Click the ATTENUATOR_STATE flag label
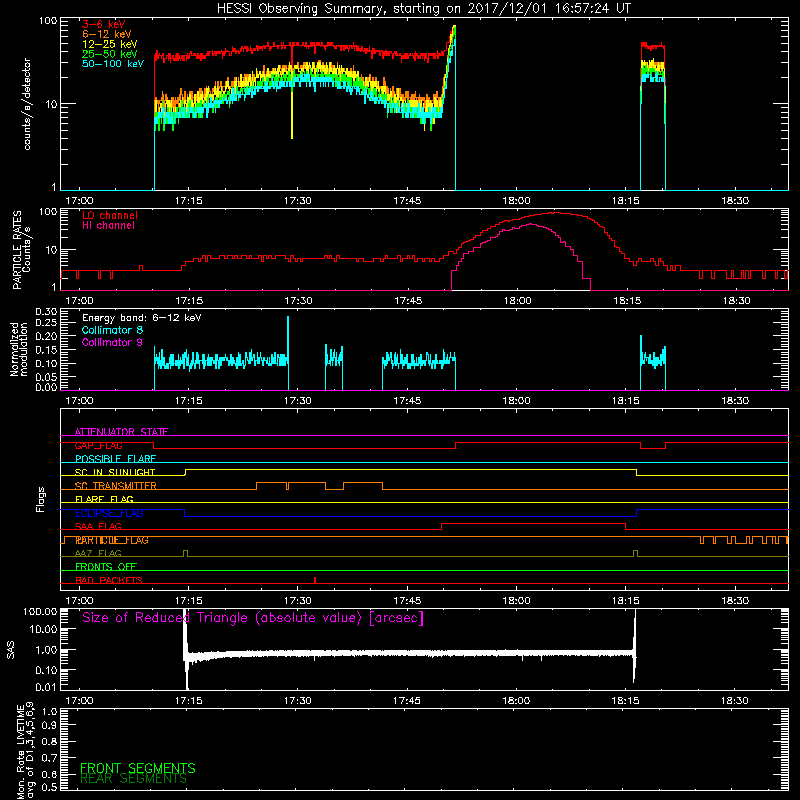800x800 pixels. click(121, 432)
